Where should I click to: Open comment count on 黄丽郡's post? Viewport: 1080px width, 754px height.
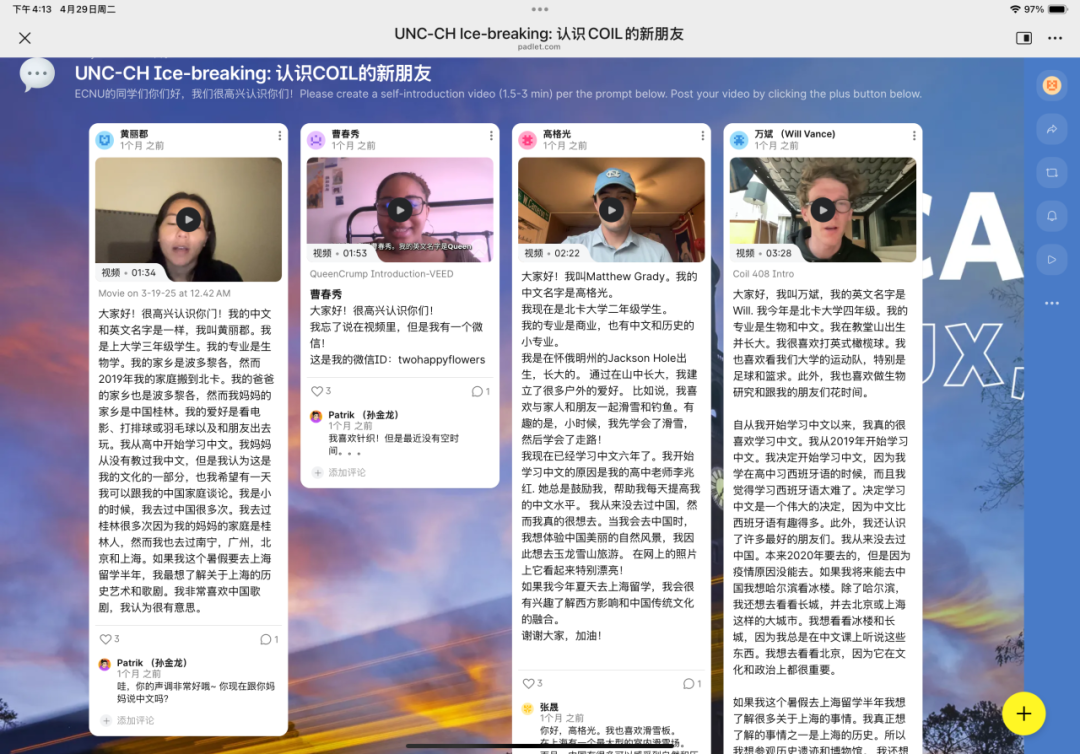[x=269, y=639]
